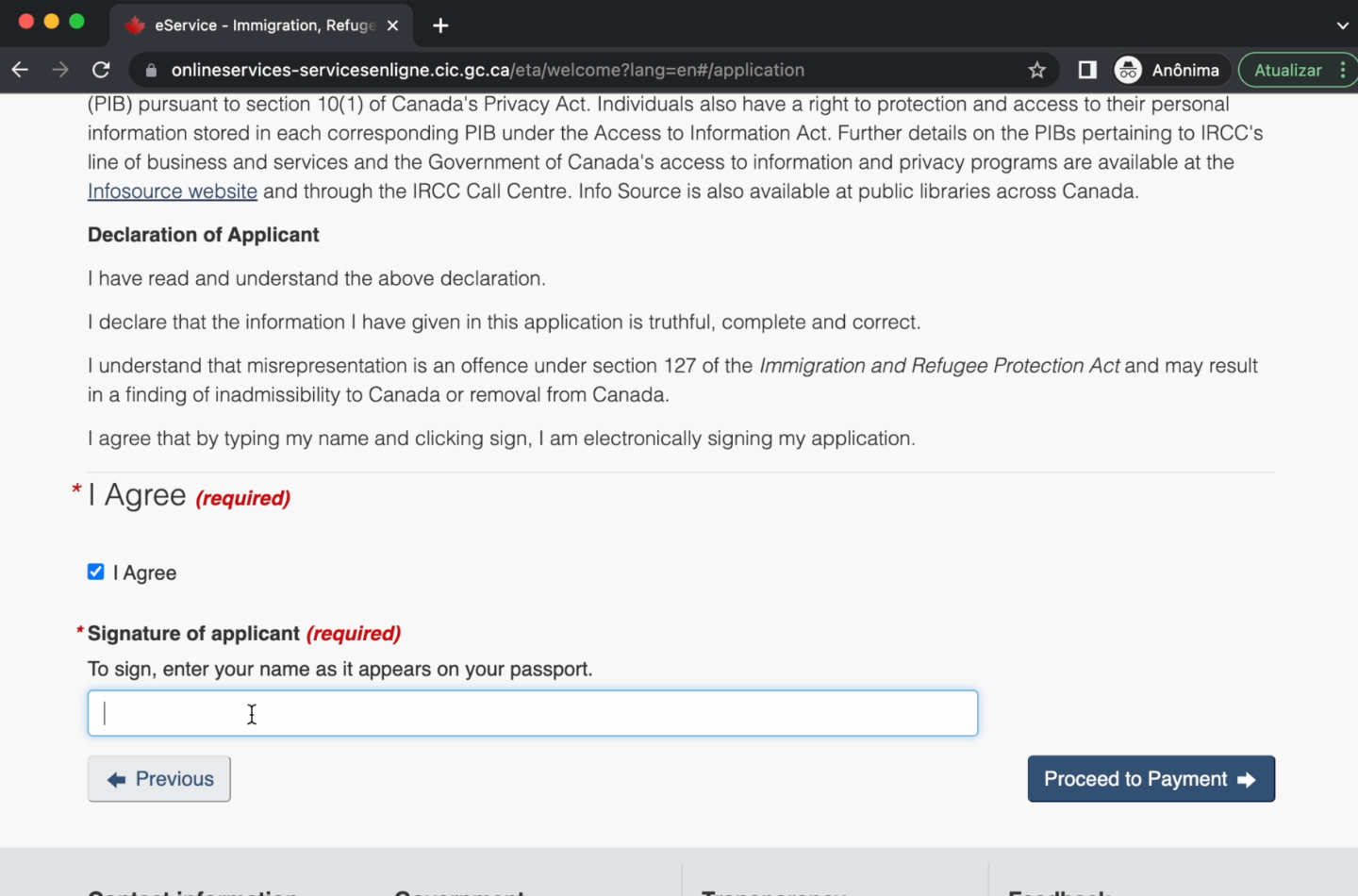The height and width of the screenshot is (896, 1358).
Task: Expand the tab search chevron
Action: point(1343,25)
